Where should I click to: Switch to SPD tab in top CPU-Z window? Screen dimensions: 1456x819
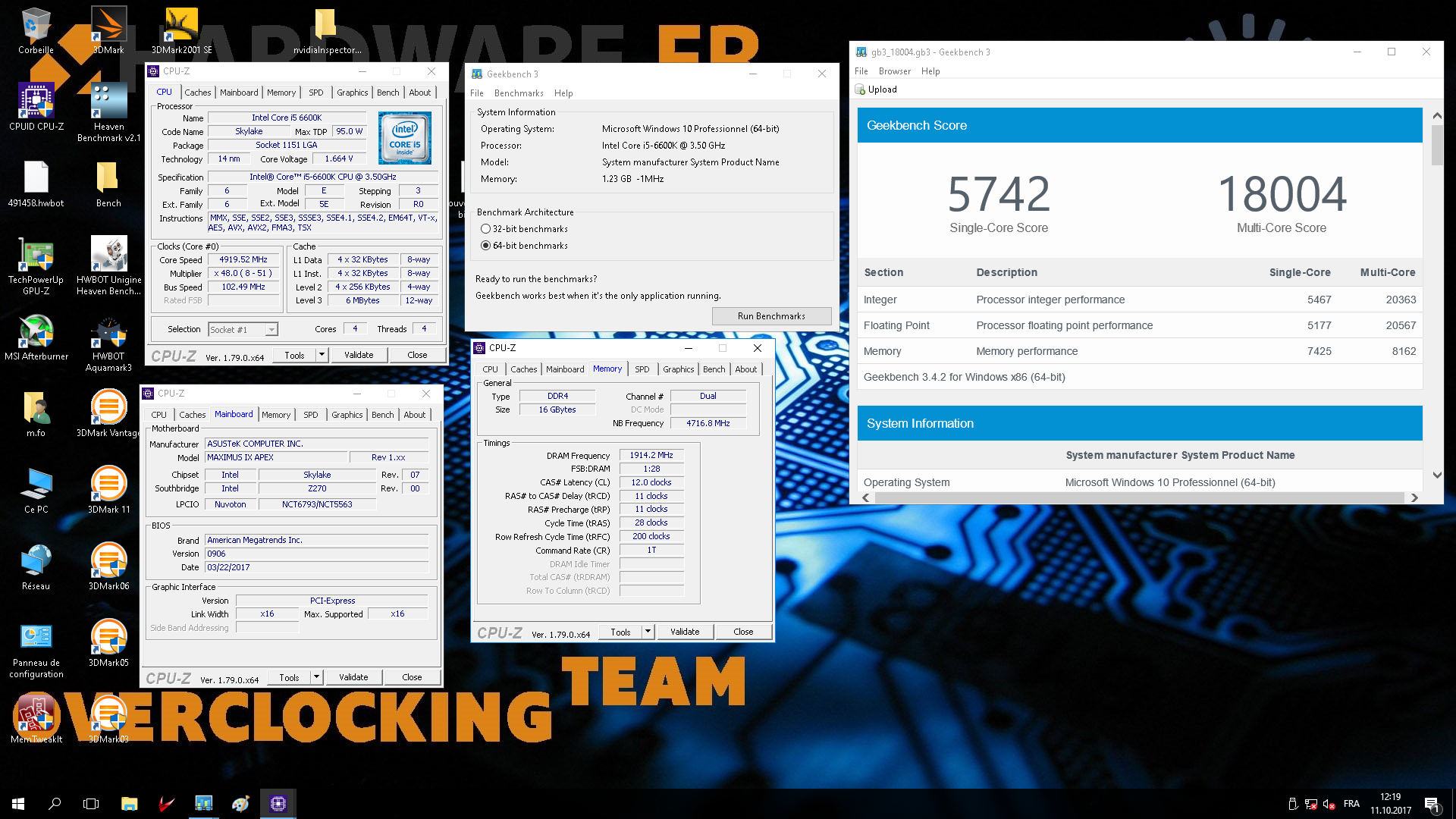(x=316, y=93)
